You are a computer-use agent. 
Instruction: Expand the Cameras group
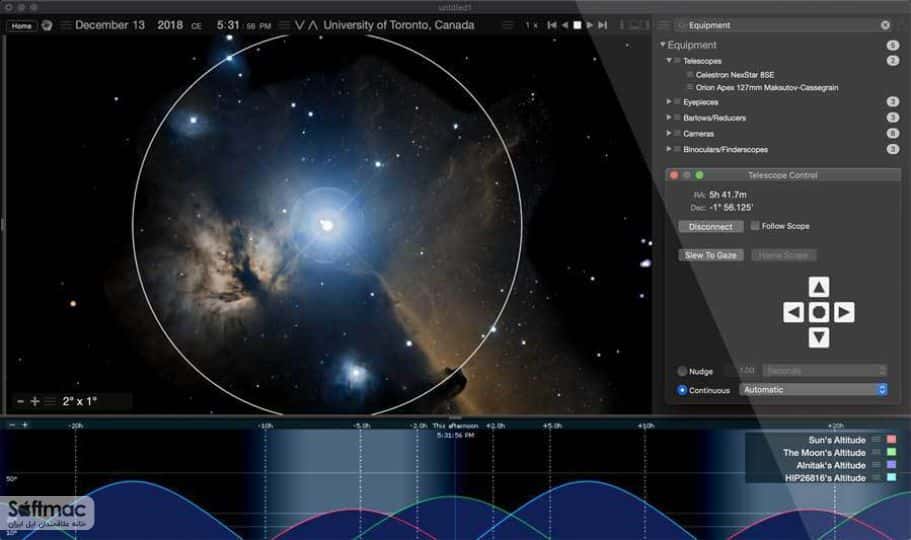tap(669, 133)
